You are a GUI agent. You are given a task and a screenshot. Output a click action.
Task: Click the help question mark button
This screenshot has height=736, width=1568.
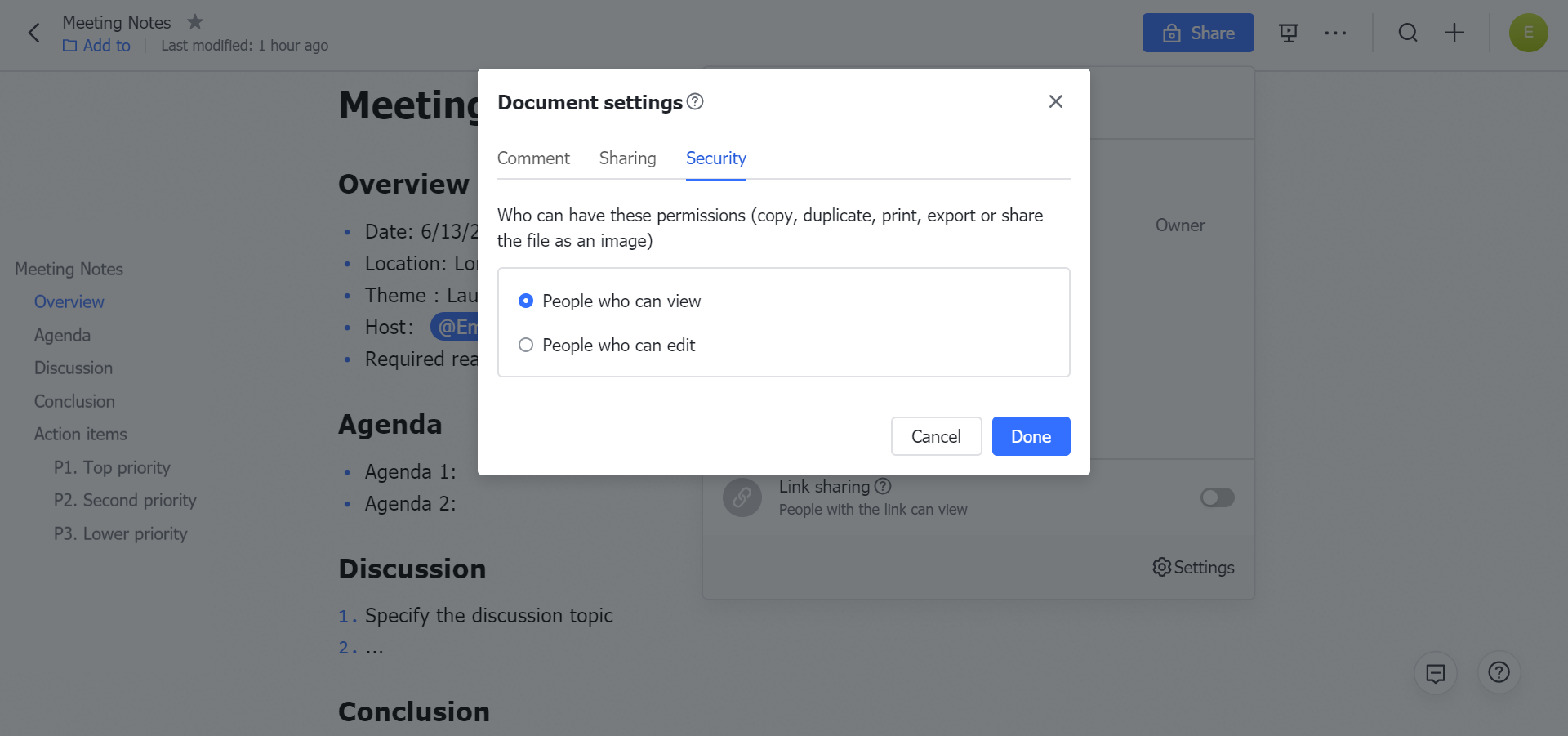coord(1499,672)
